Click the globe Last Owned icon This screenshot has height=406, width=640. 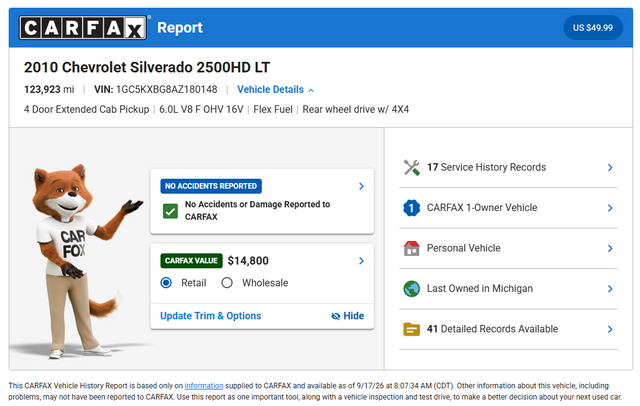coord(411,288)
